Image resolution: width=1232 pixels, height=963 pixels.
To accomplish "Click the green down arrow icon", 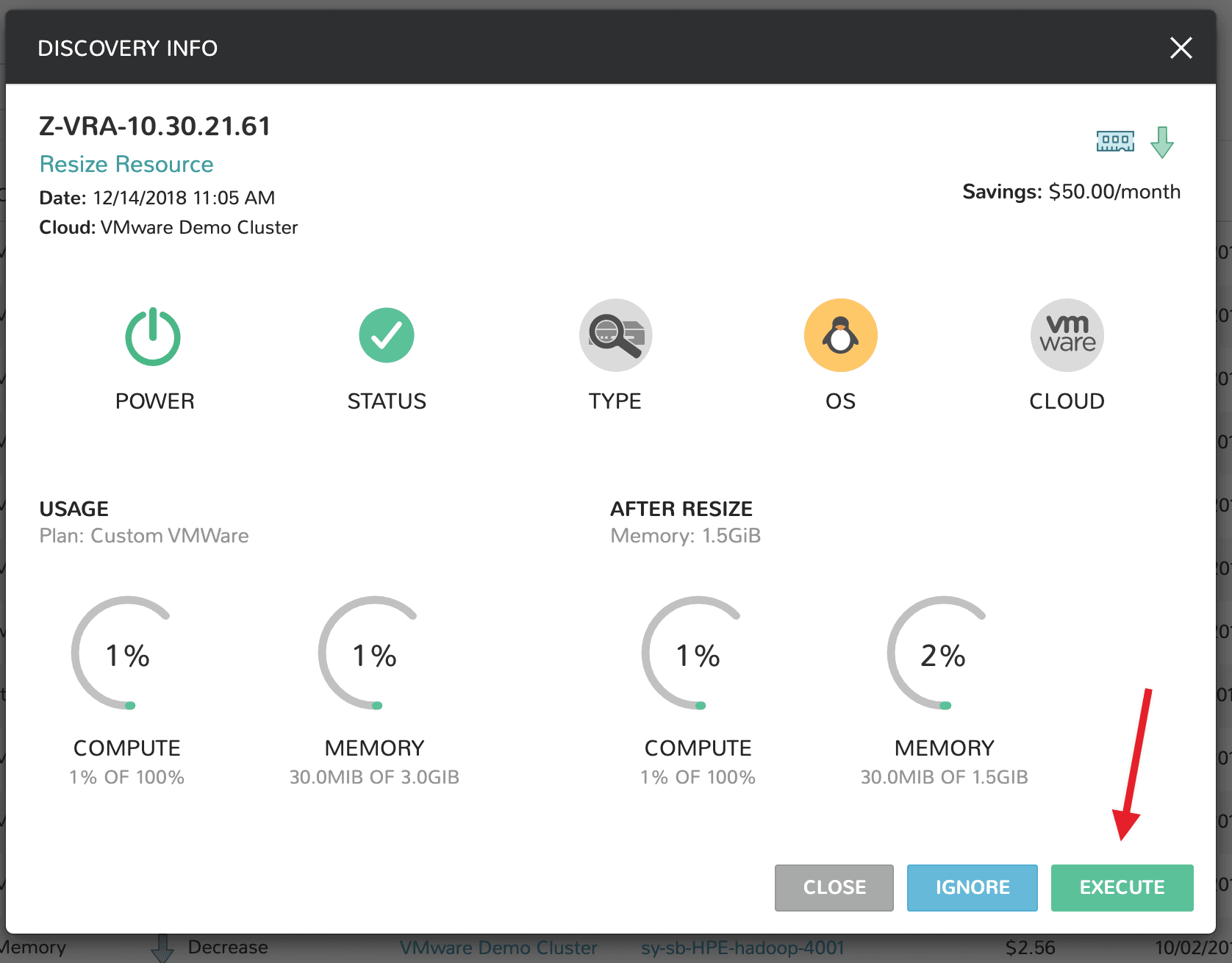I will tap(1162, 143).
